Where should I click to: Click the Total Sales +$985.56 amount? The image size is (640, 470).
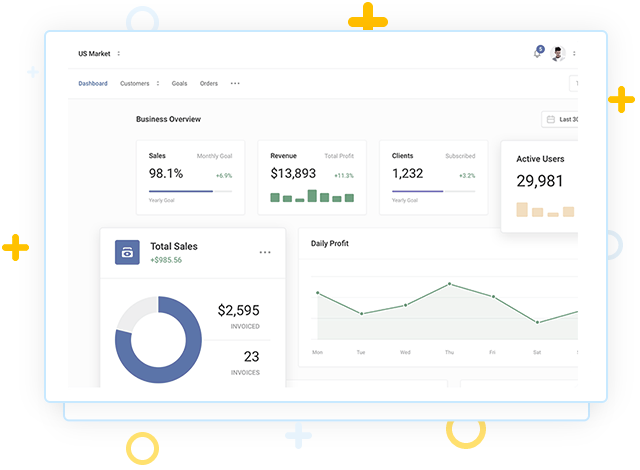pos(166,260)
